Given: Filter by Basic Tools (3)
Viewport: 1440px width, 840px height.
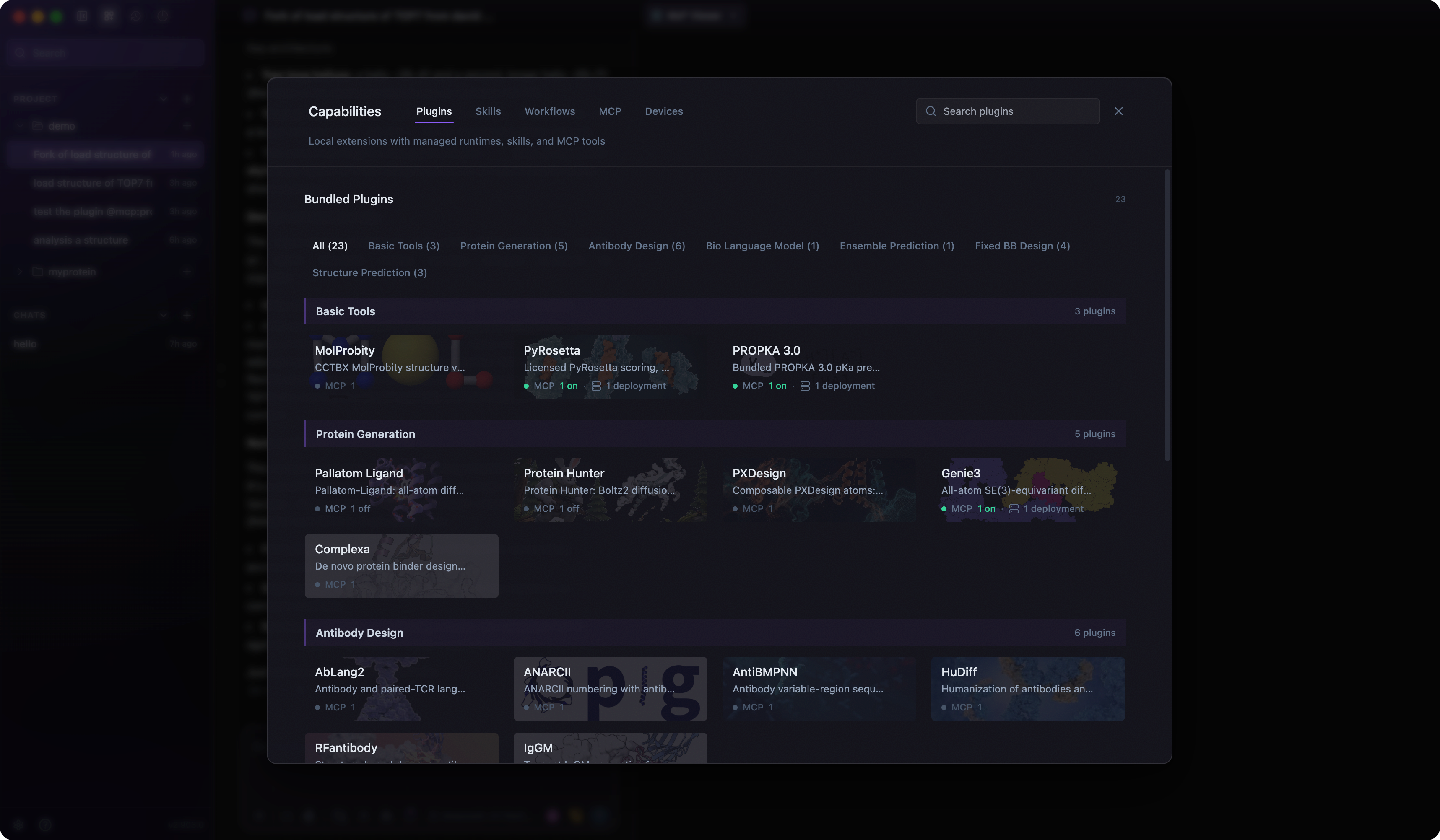Looking at the screenshot, I should (x=403, y=246).
